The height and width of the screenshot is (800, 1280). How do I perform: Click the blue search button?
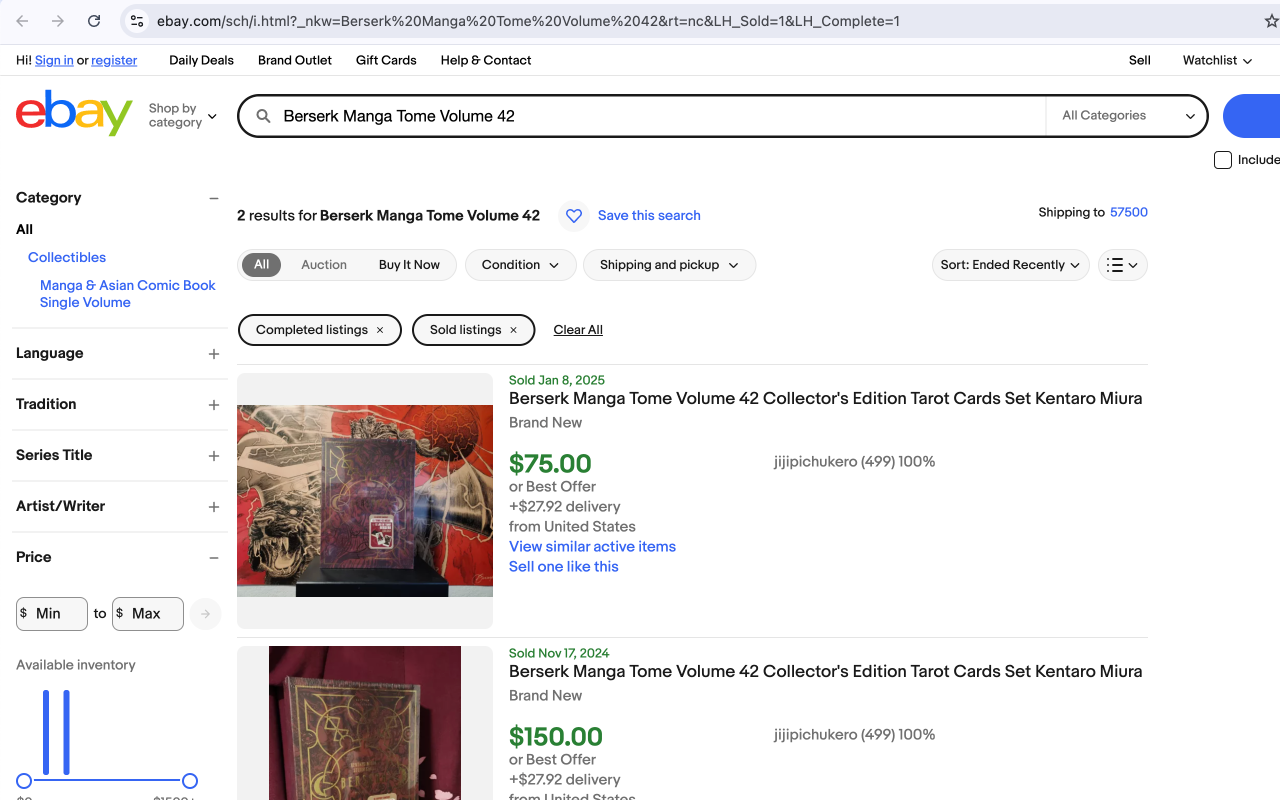(1251, 116)
